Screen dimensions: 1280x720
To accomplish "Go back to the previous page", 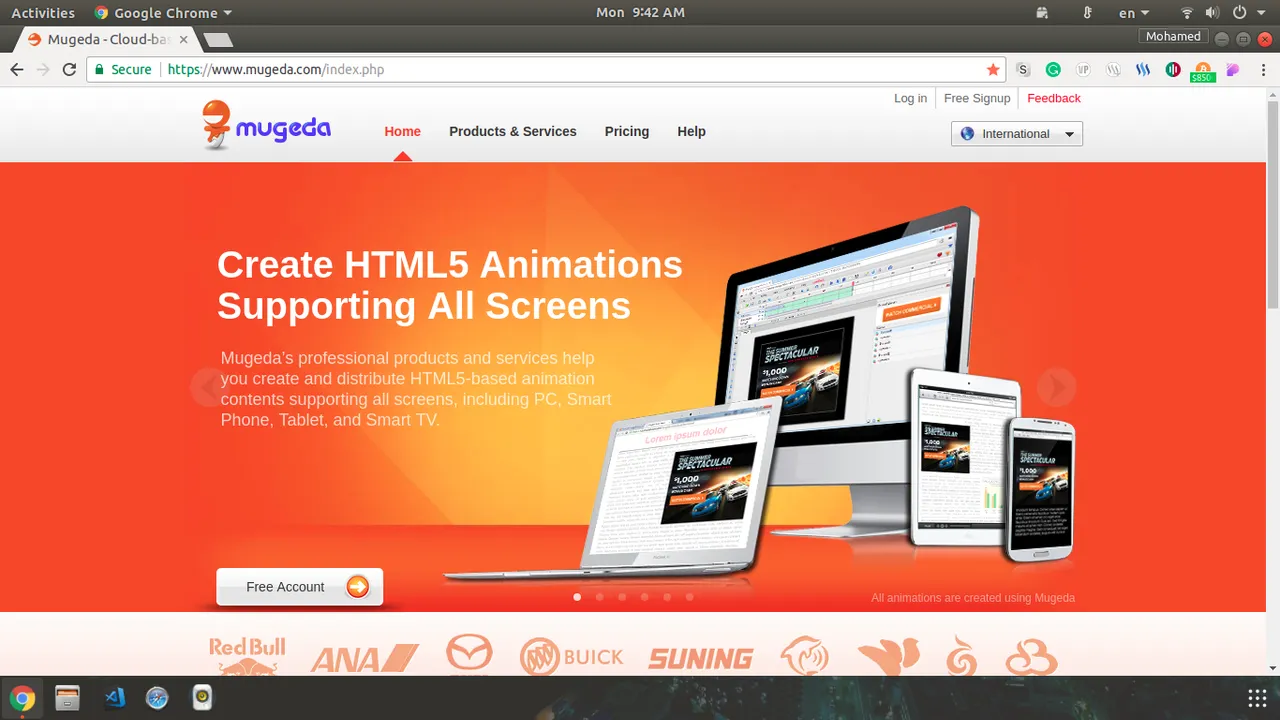I will [16, 70].
